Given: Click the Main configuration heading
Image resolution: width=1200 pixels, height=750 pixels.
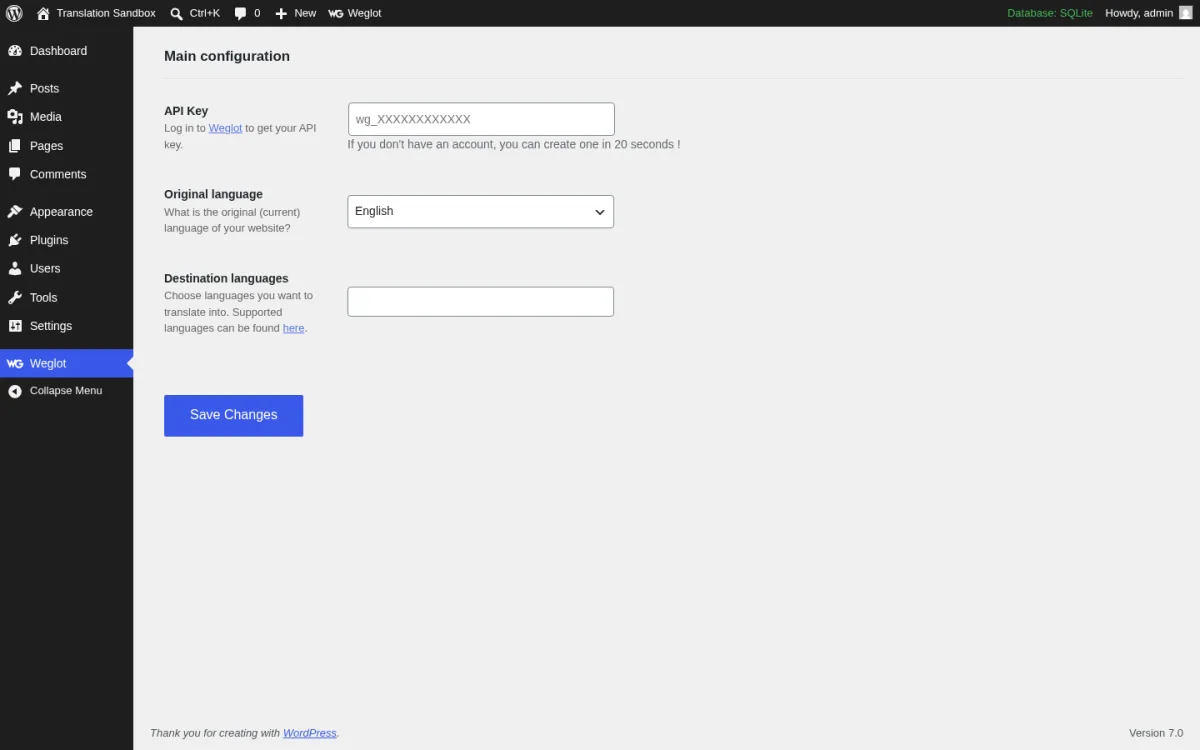Looking at the screenshot, I should point(227,56).
